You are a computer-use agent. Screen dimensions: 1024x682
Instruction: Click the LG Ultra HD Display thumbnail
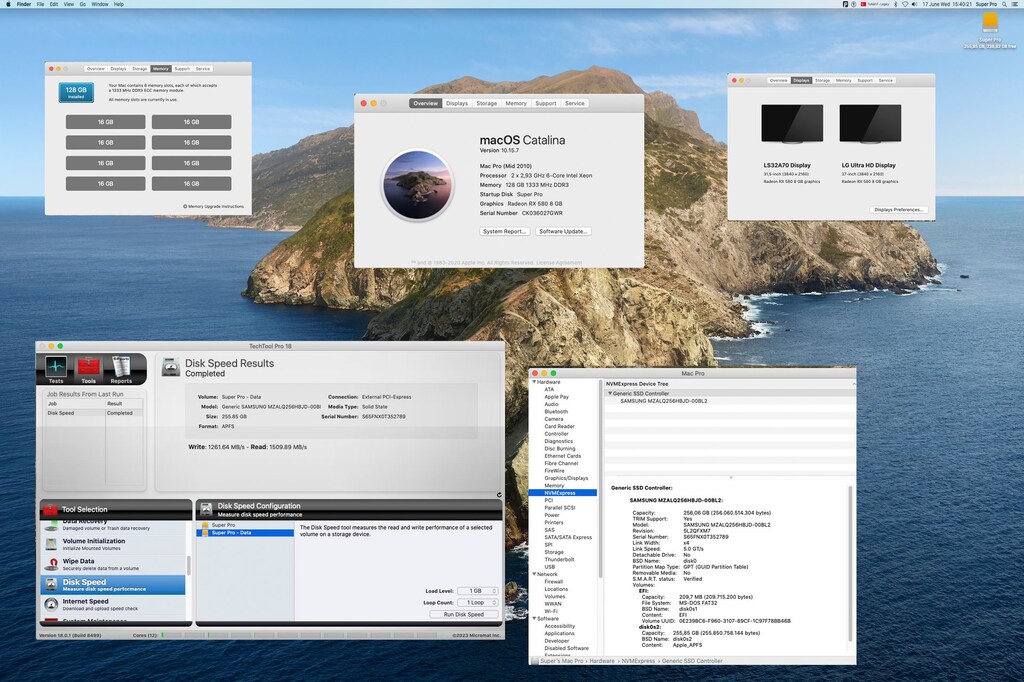(x=870, y=123)
